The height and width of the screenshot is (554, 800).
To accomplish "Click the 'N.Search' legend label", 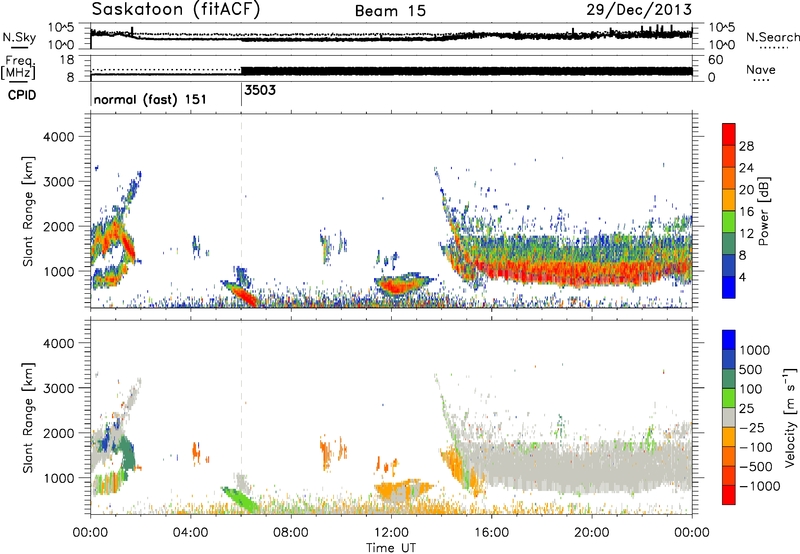I will coord(772,37).
